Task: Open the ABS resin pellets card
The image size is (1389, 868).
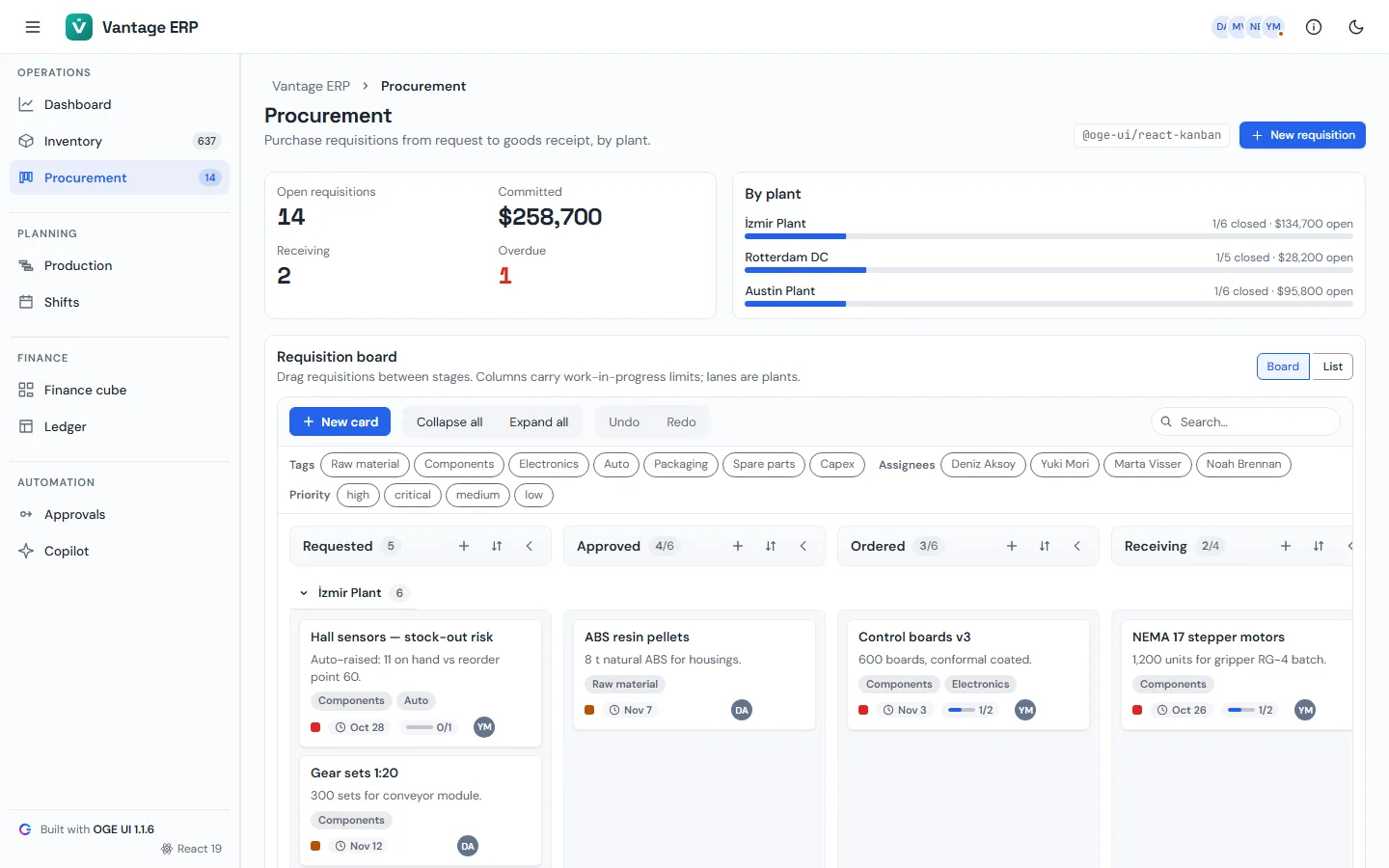Action: click(694, 674)
